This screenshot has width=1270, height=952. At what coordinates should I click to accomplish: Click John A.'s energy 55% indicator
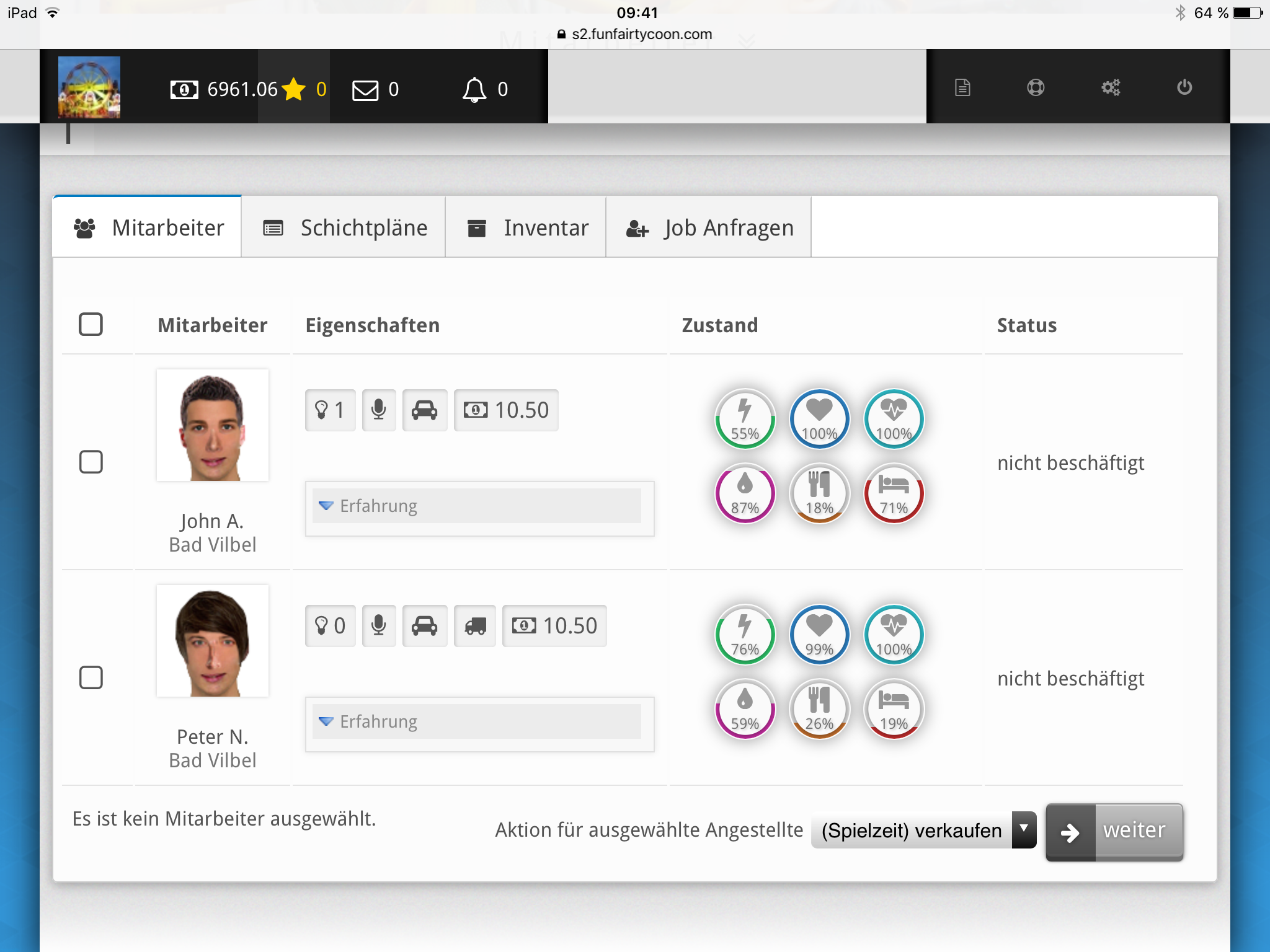click(x=745, y=419)
